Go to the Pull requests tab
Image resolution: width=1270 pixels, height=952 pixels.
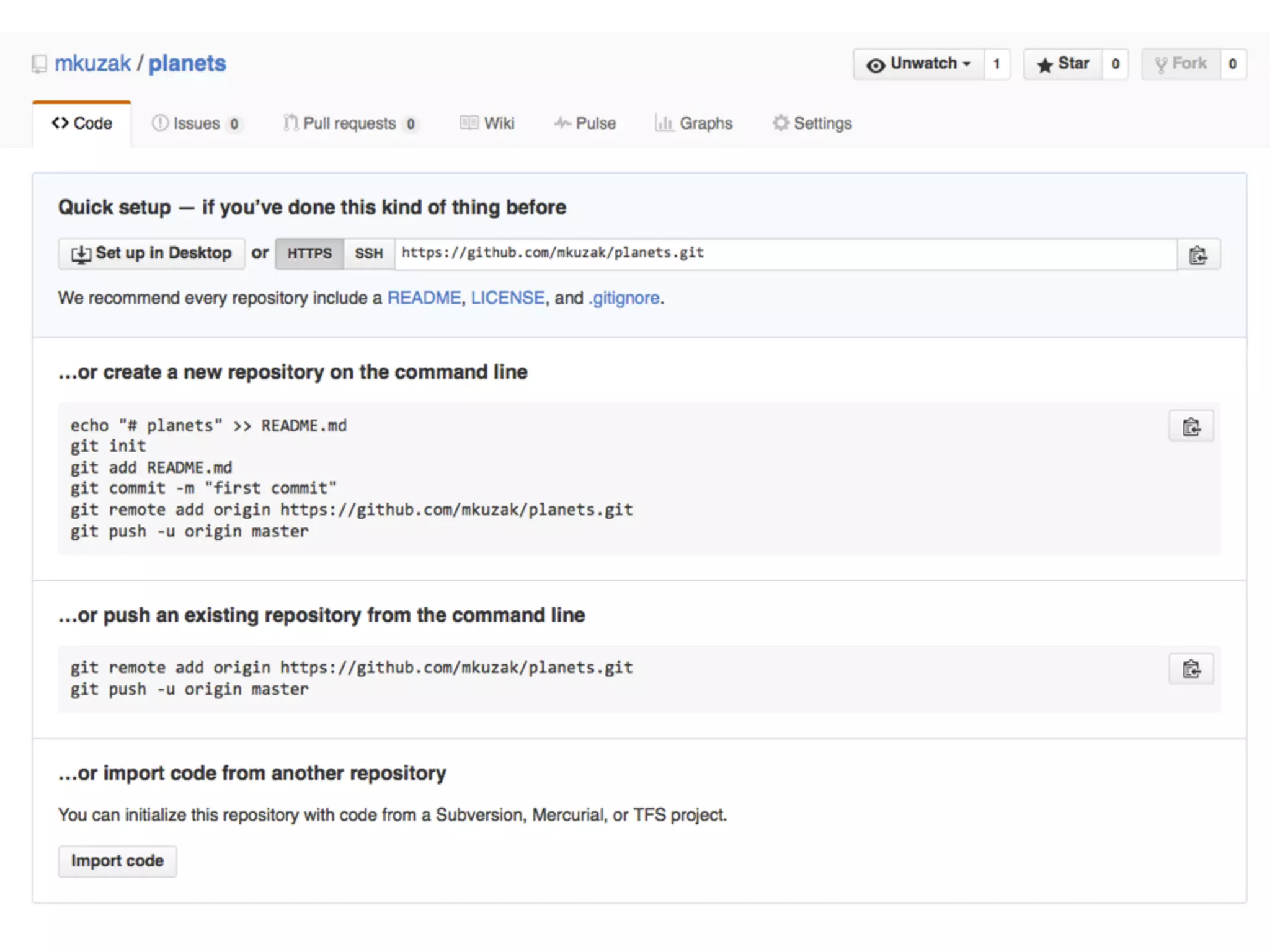click(x=349, y=123)
